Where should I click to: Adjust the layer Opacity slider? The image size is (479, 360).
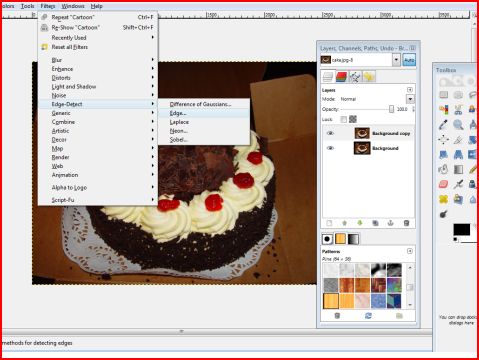[x=368, y=109]
